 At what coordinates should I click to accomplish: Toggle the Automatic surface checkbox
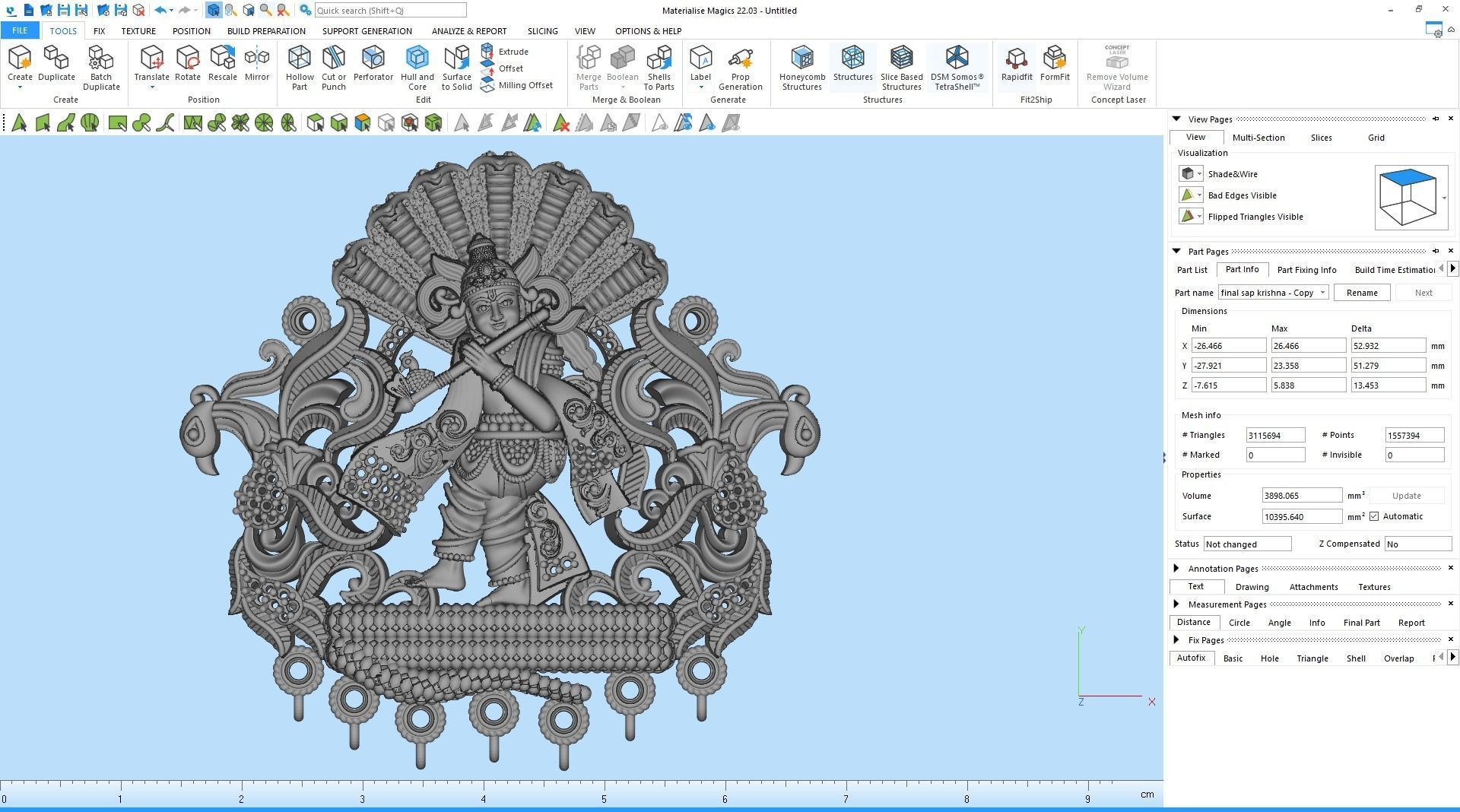point(1374,516)
